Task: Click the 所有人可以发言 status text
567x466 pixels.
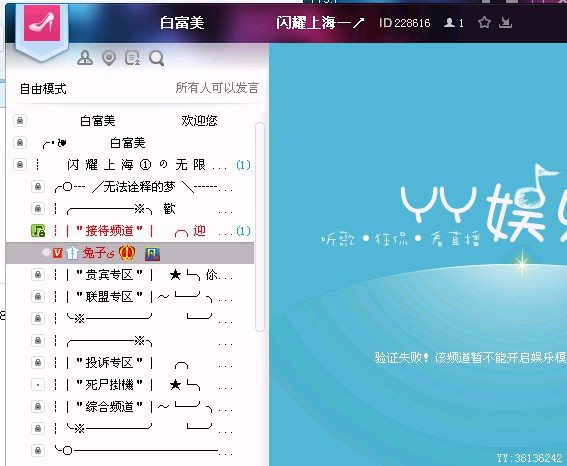Action: pos(217,88)
